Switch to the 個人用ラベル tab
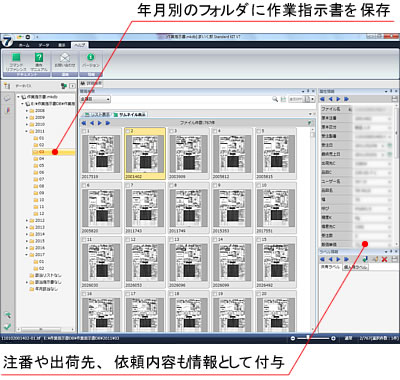Image resolution: width=400 pixels, height=380 pixels. pyautogui.click(x=355, y=267)
